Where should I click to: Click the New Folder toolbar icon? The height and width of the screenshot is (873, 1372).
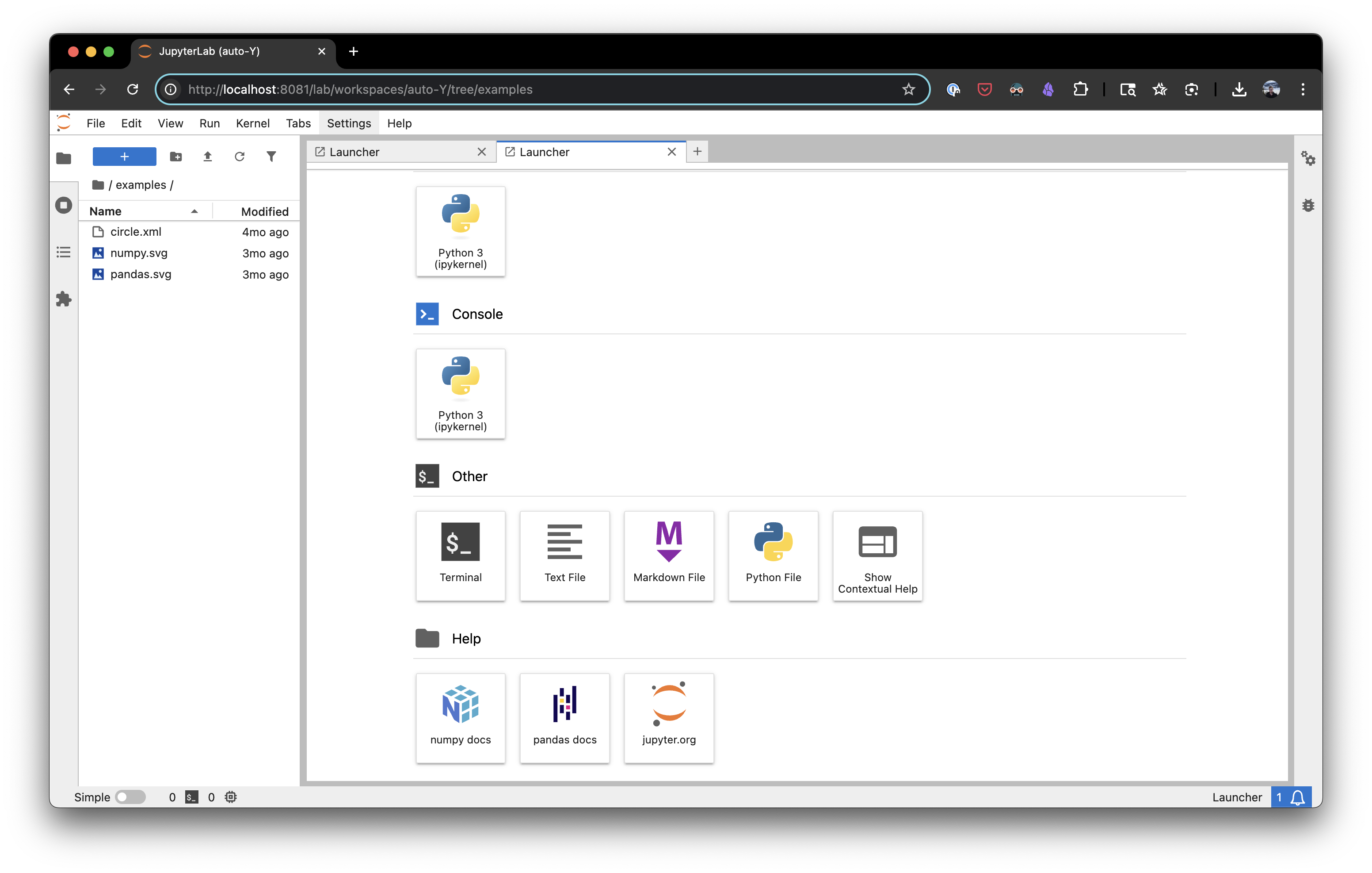click(x=176, y=156)
